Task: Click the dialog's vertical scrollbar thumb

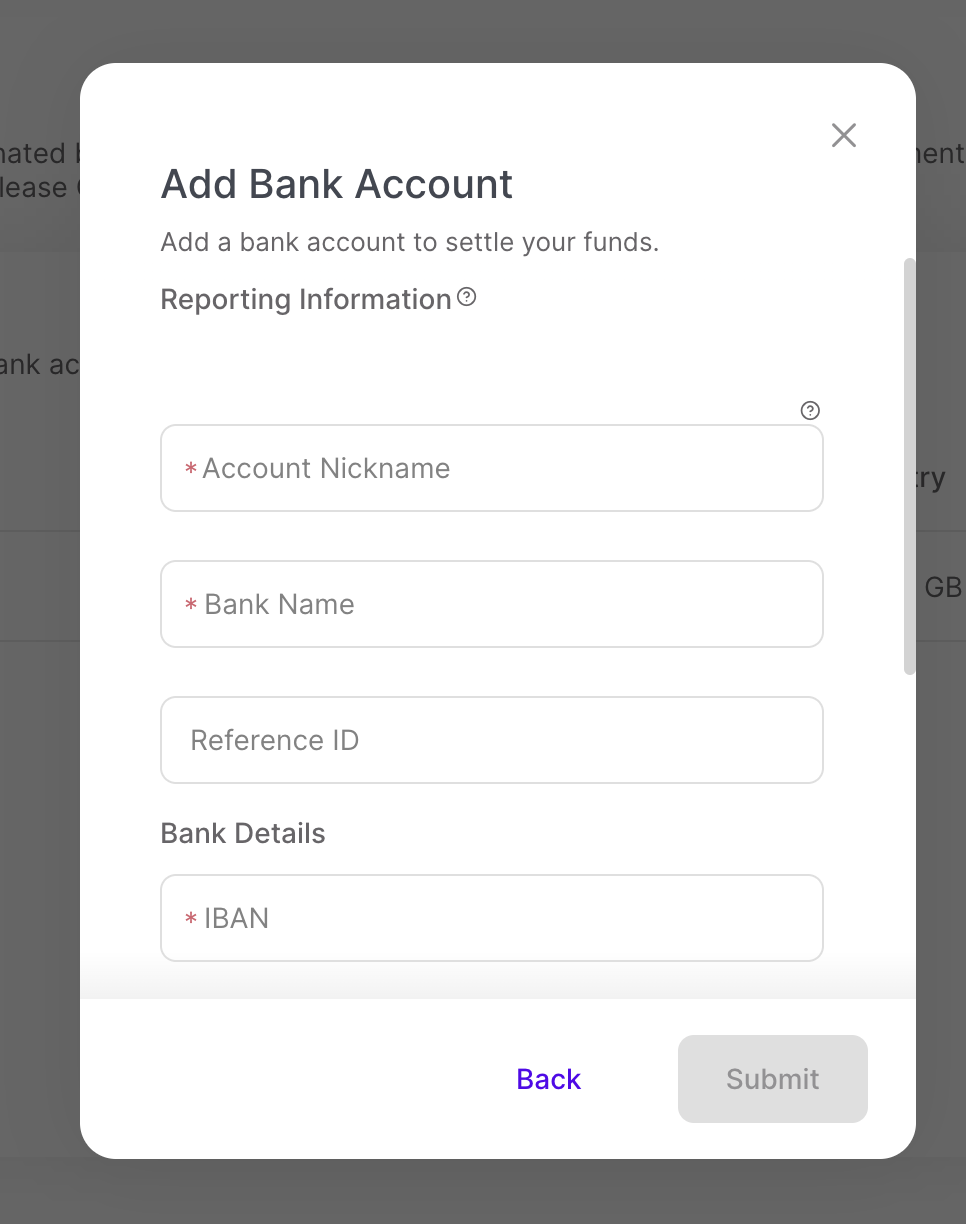Action: point(909,466)
